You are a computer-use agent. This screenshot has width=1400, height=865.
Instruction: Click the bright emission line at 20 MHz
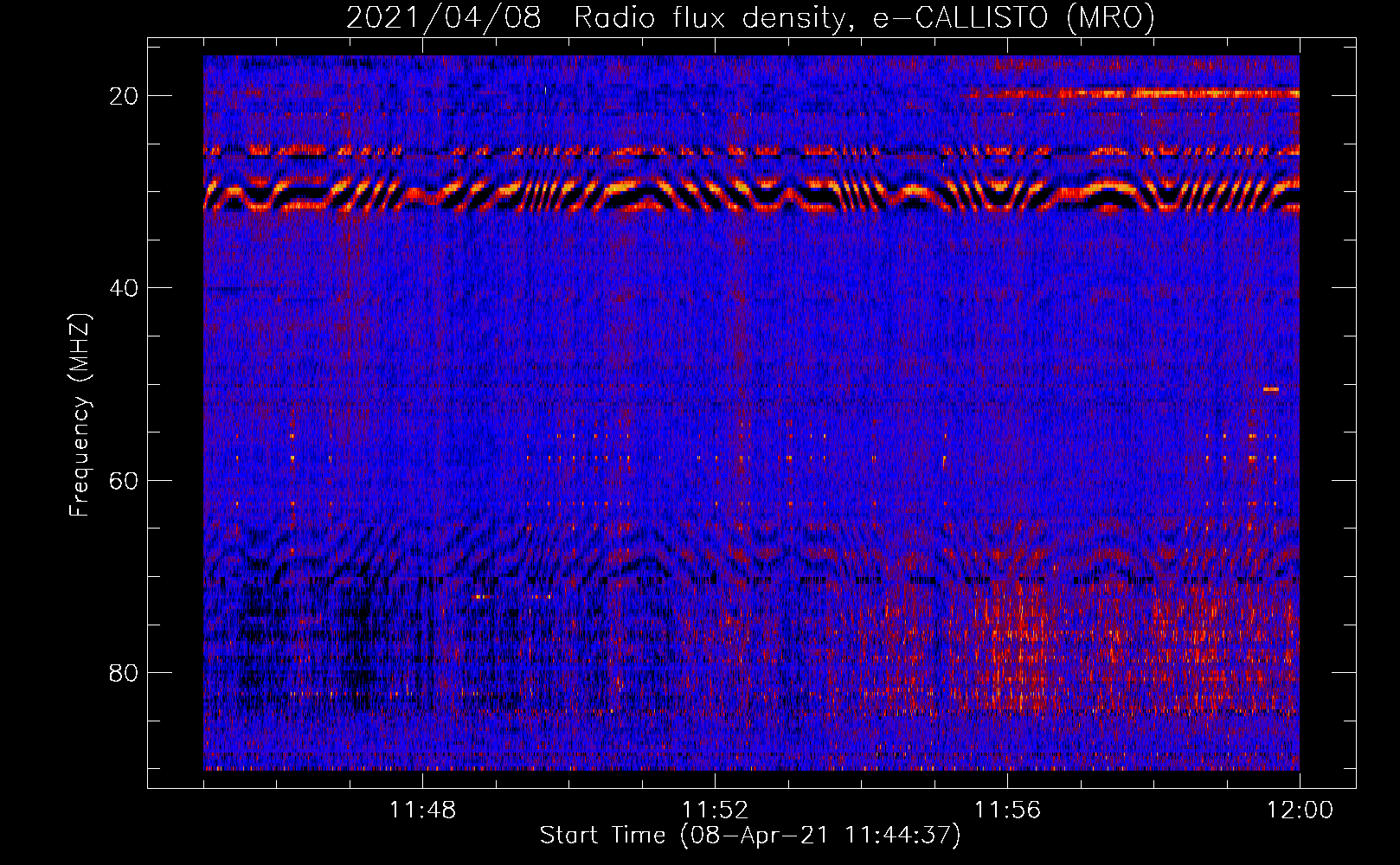click(x=1135, y=93)
